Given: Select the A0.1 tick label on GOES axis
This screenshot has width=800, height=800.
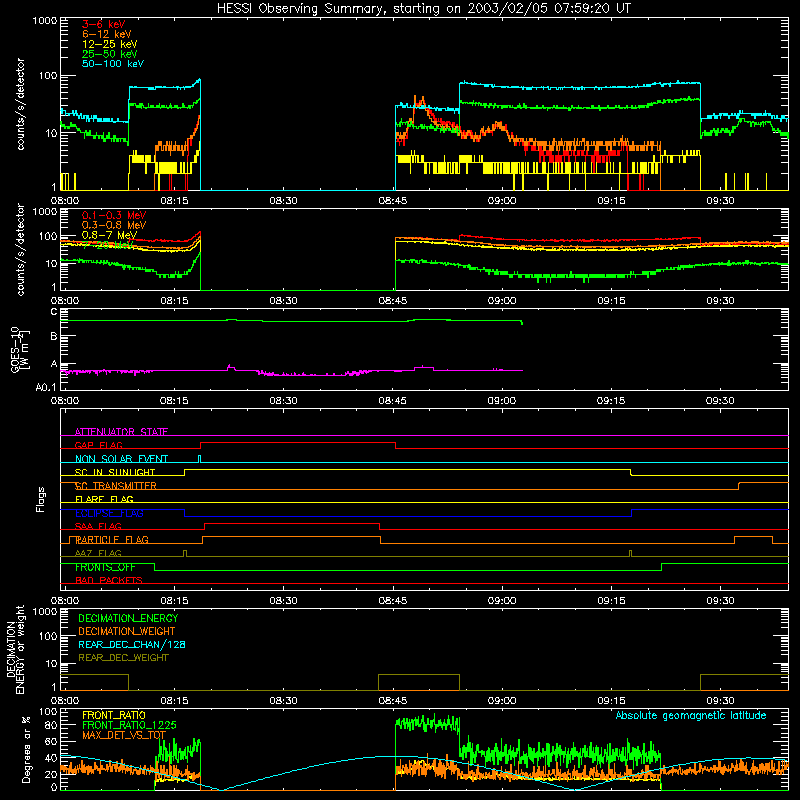Looking at the screenshot, I should (46, 387).
